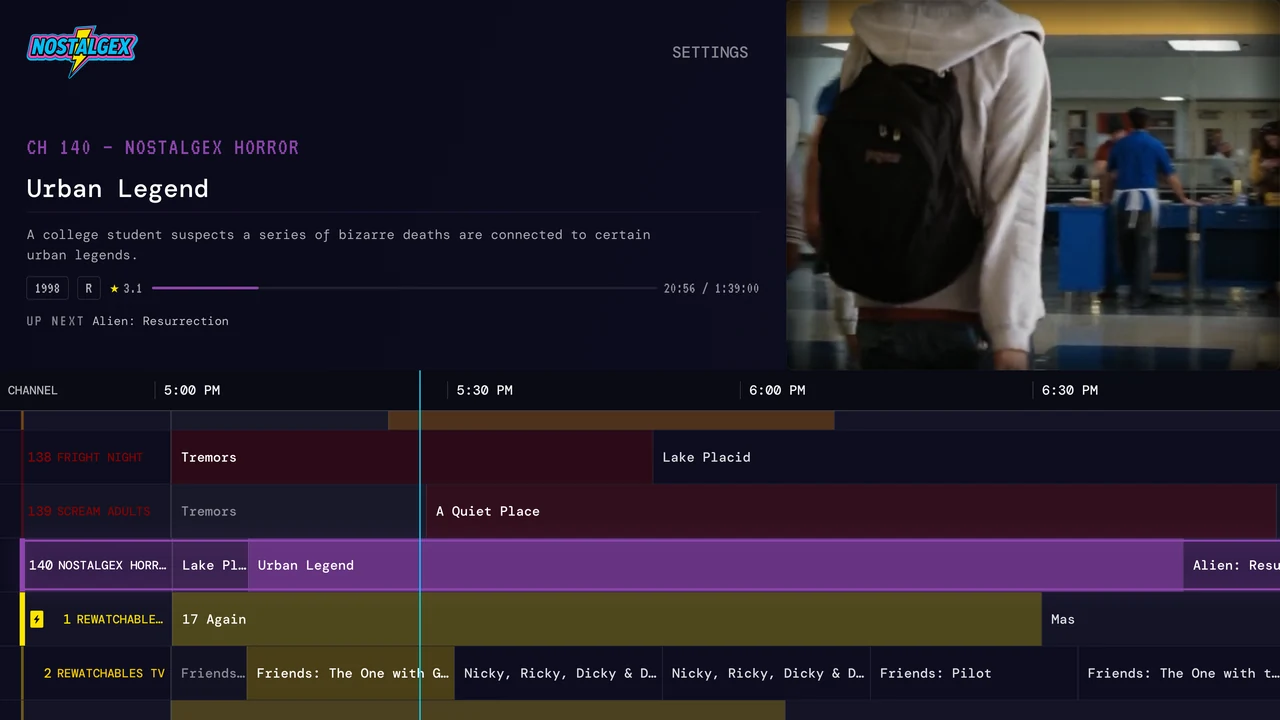Screen dimensions: 1280x720
Task: Open Friends: The One with t... episode
Action: (x=1179, y=673)
